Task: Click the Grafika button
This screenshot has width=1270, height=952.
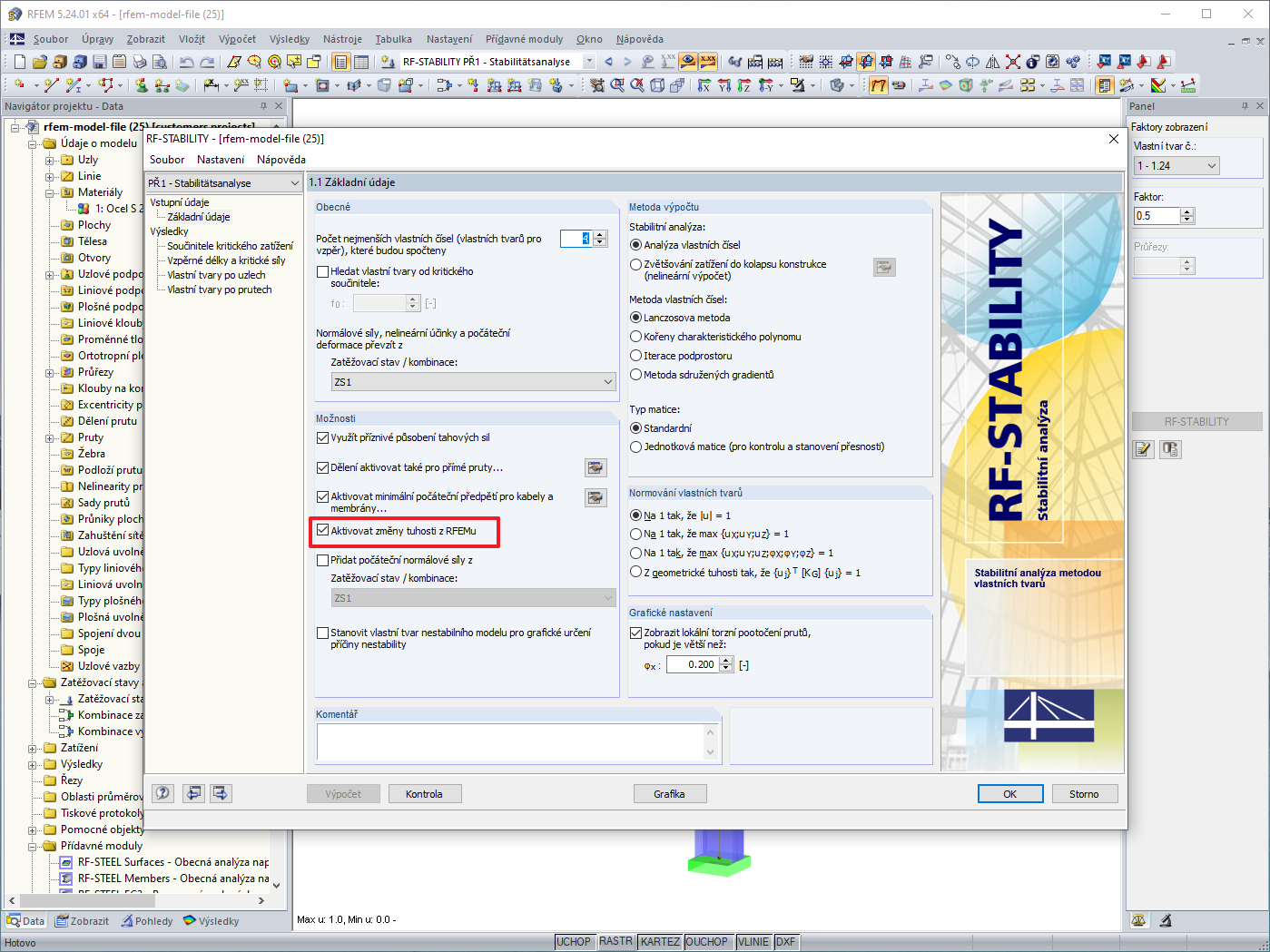Action: click(x=670, y=794)
